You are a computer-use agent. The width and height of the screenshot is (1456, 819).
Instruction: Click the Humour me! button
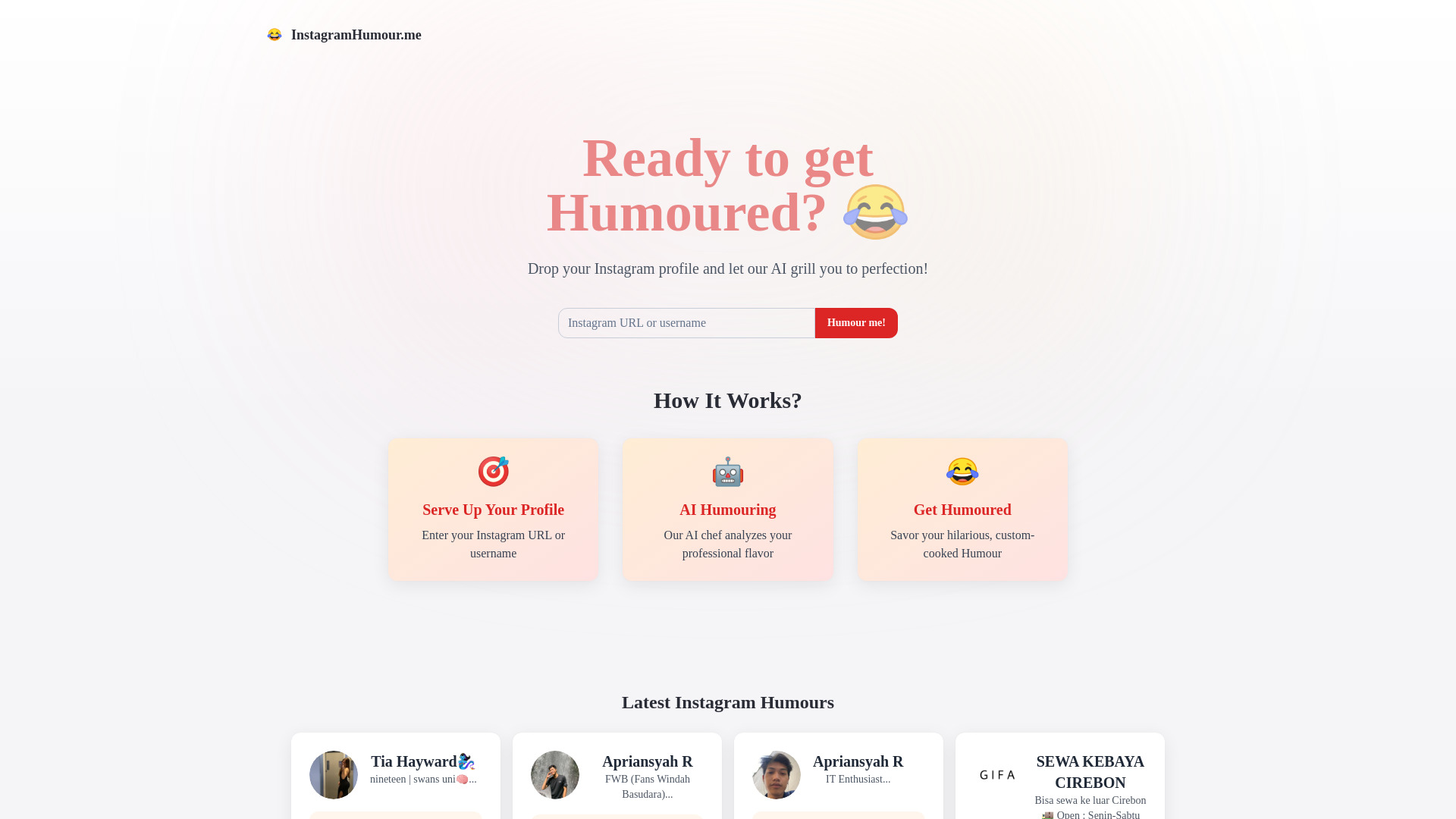[855, 322]
